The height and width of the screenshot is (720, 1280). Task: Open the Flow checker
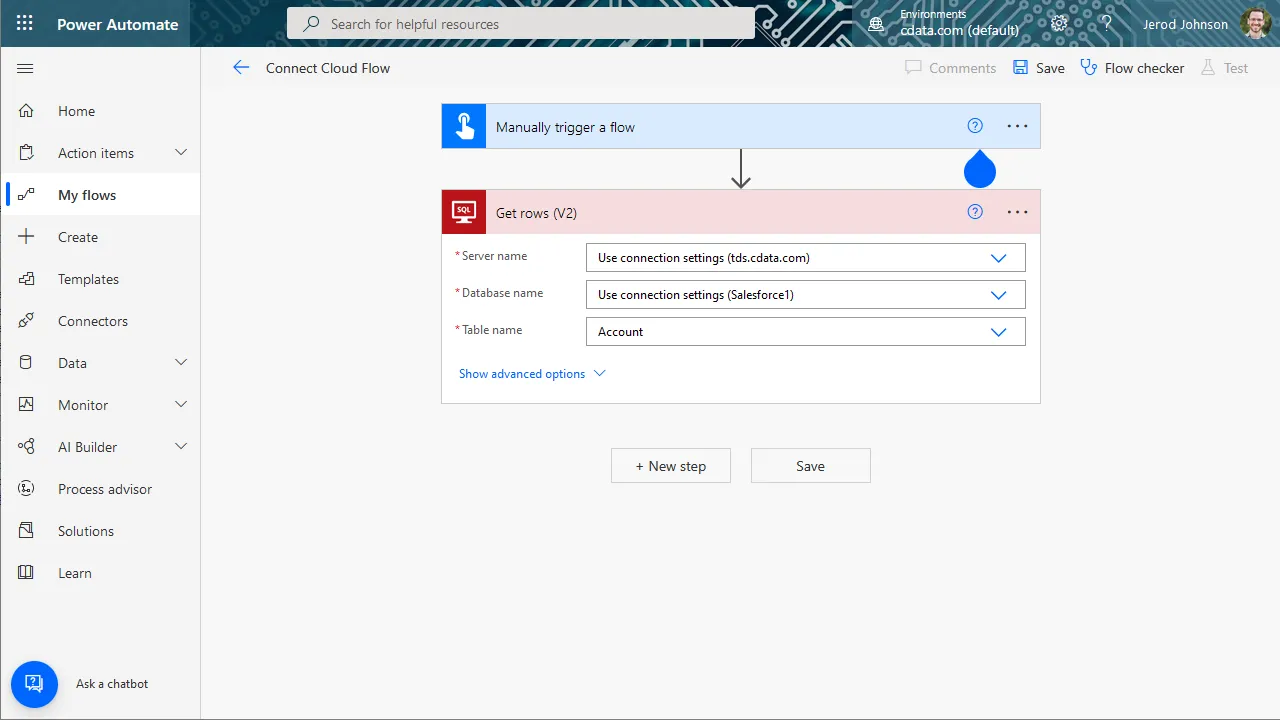(1132, 67)
